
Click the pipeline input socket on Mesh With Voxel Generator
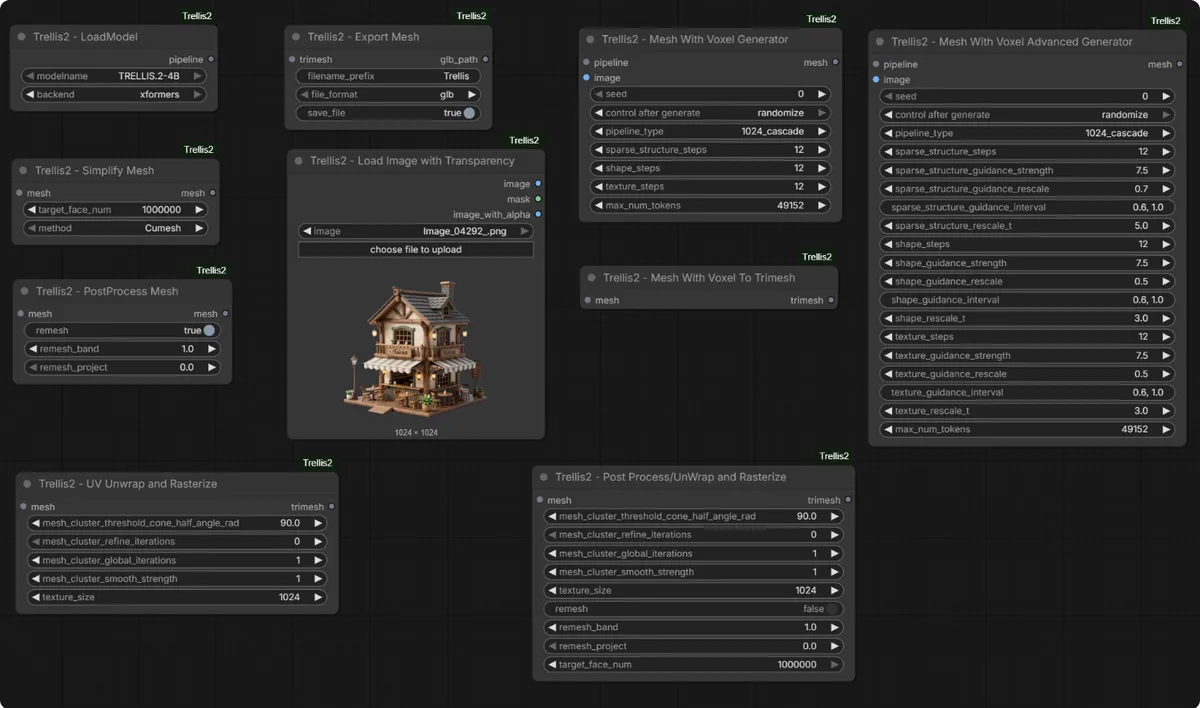[586, 63]
